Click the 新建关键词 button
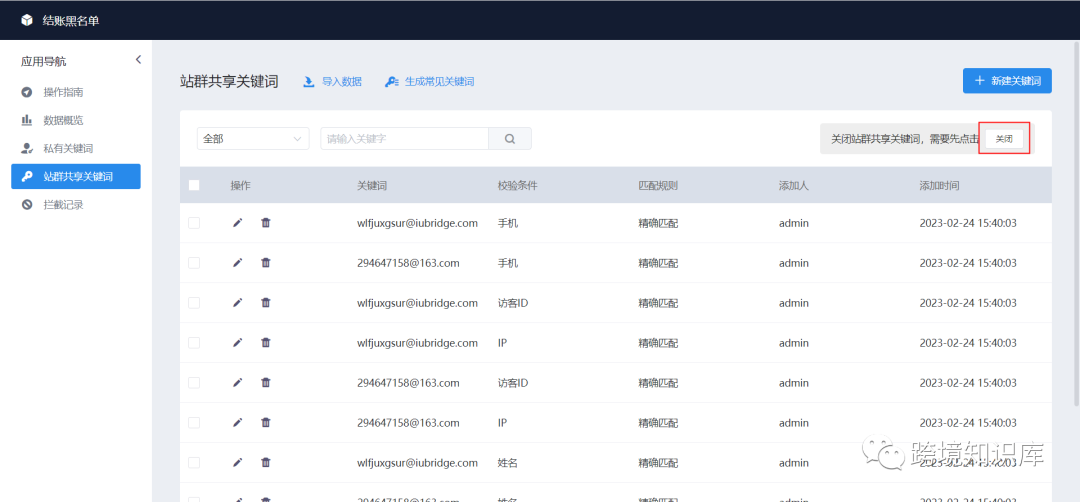The height and width of the screenshot is (502, 1080). pos(1007,81)
